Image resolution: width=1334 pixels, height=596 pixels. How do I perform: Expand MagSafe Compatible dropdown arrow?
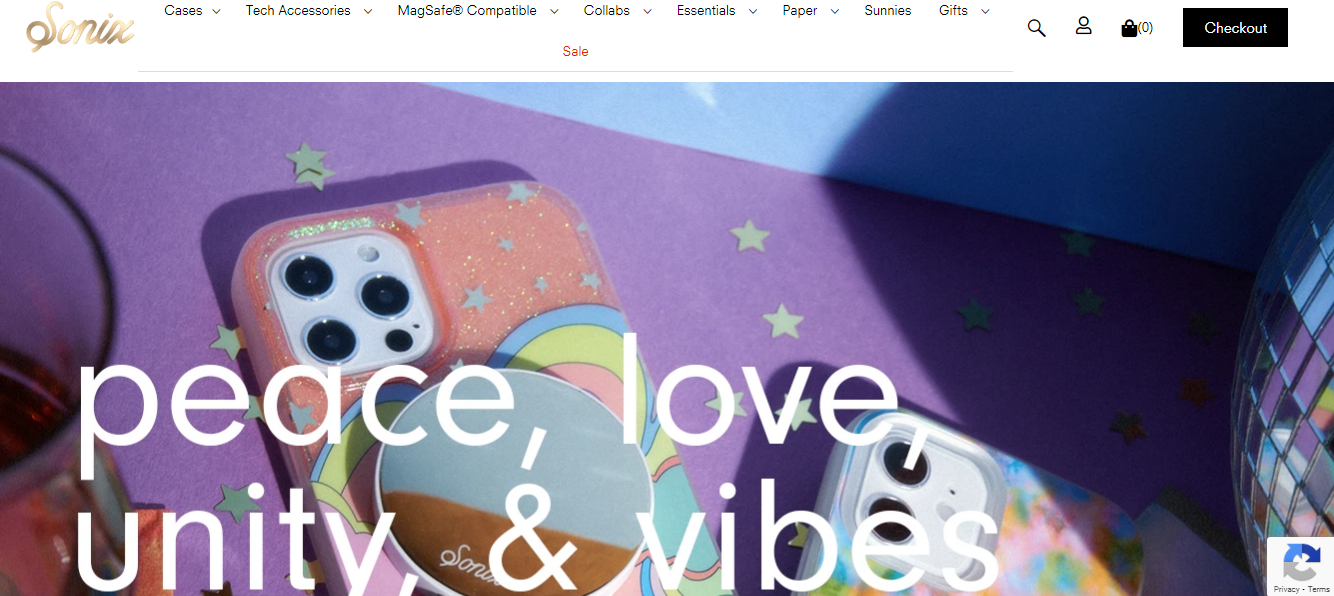tap(554, 11)
